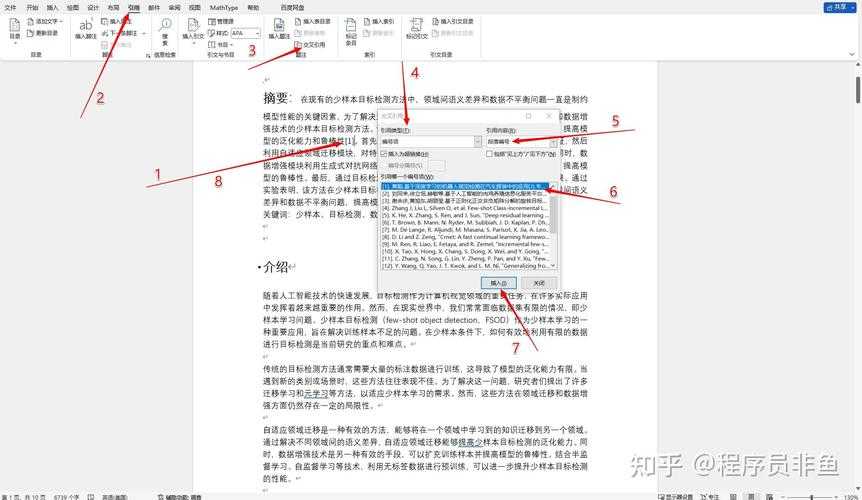Image resolution: width=862 pixels, height=500 pixels.
Task: Select reference [5] X. He, X. Zhang
Action: (465, 215)
